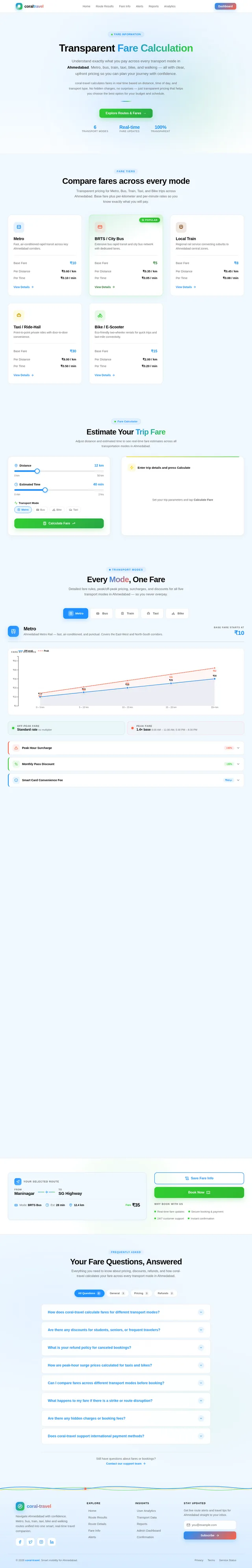Click the Dashboard button in the header

tap(225, 6)
